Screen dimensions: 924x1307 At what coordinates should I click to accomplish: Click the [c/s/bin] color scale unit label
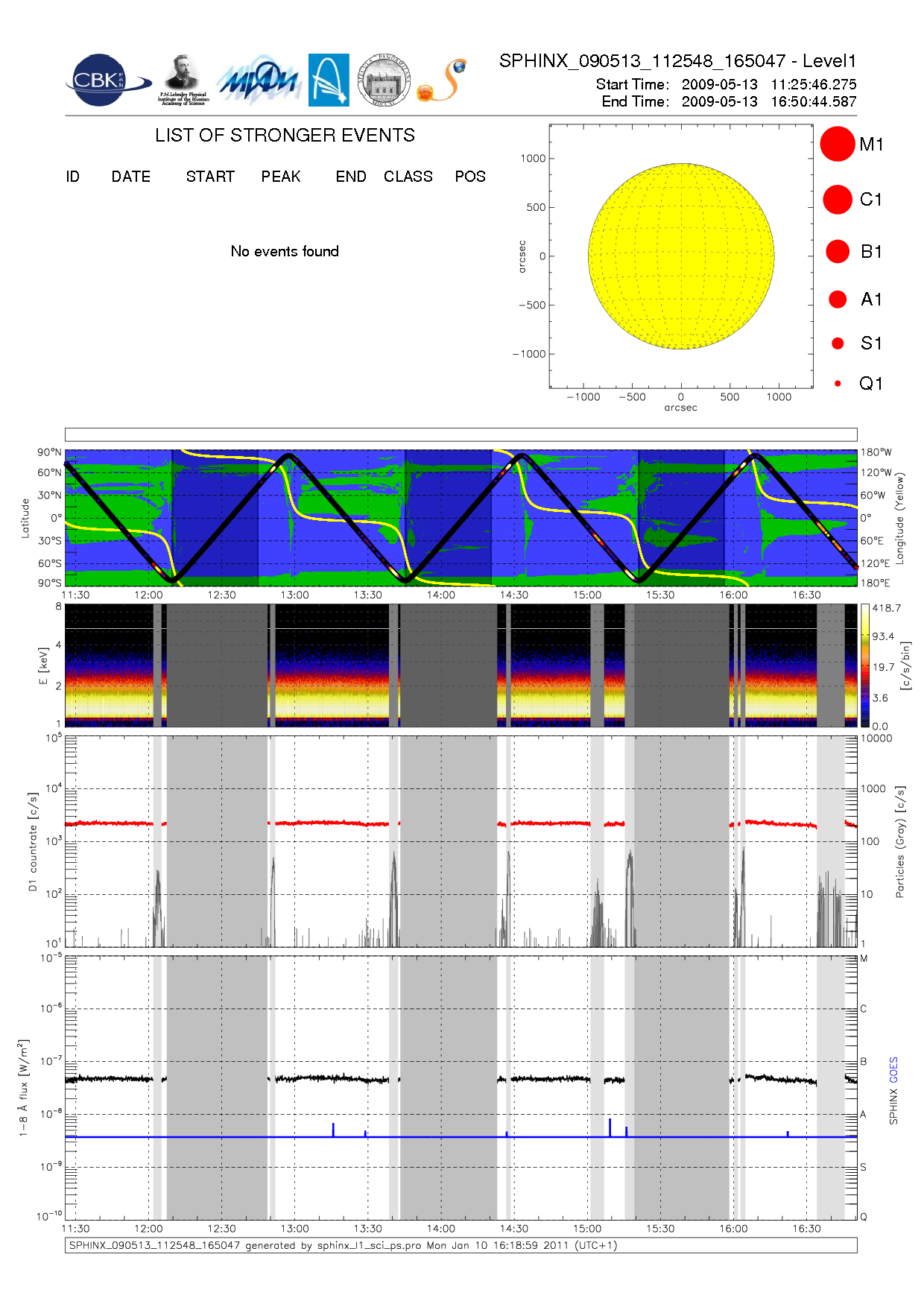[905, 665]
